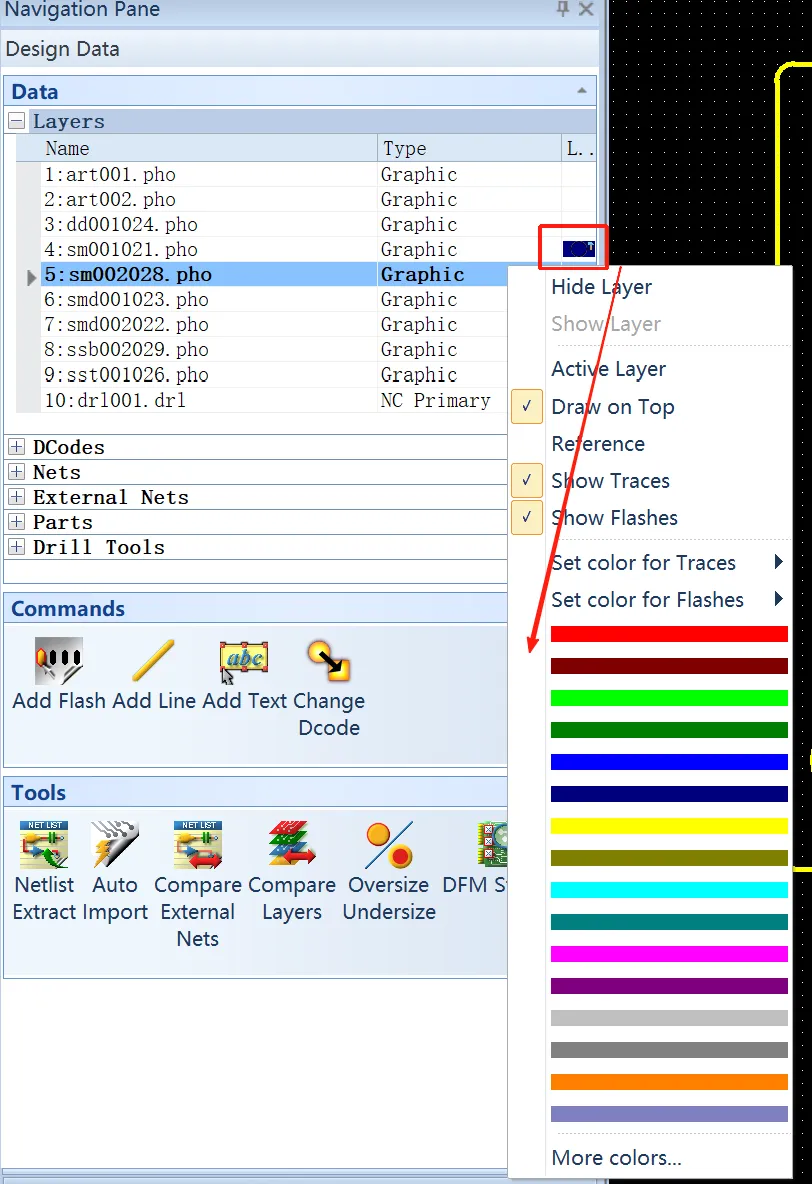The height and width of the screenshot is (1184, 812).
Task: Open the Compare External Nets tool
Action: click(198, 845)
